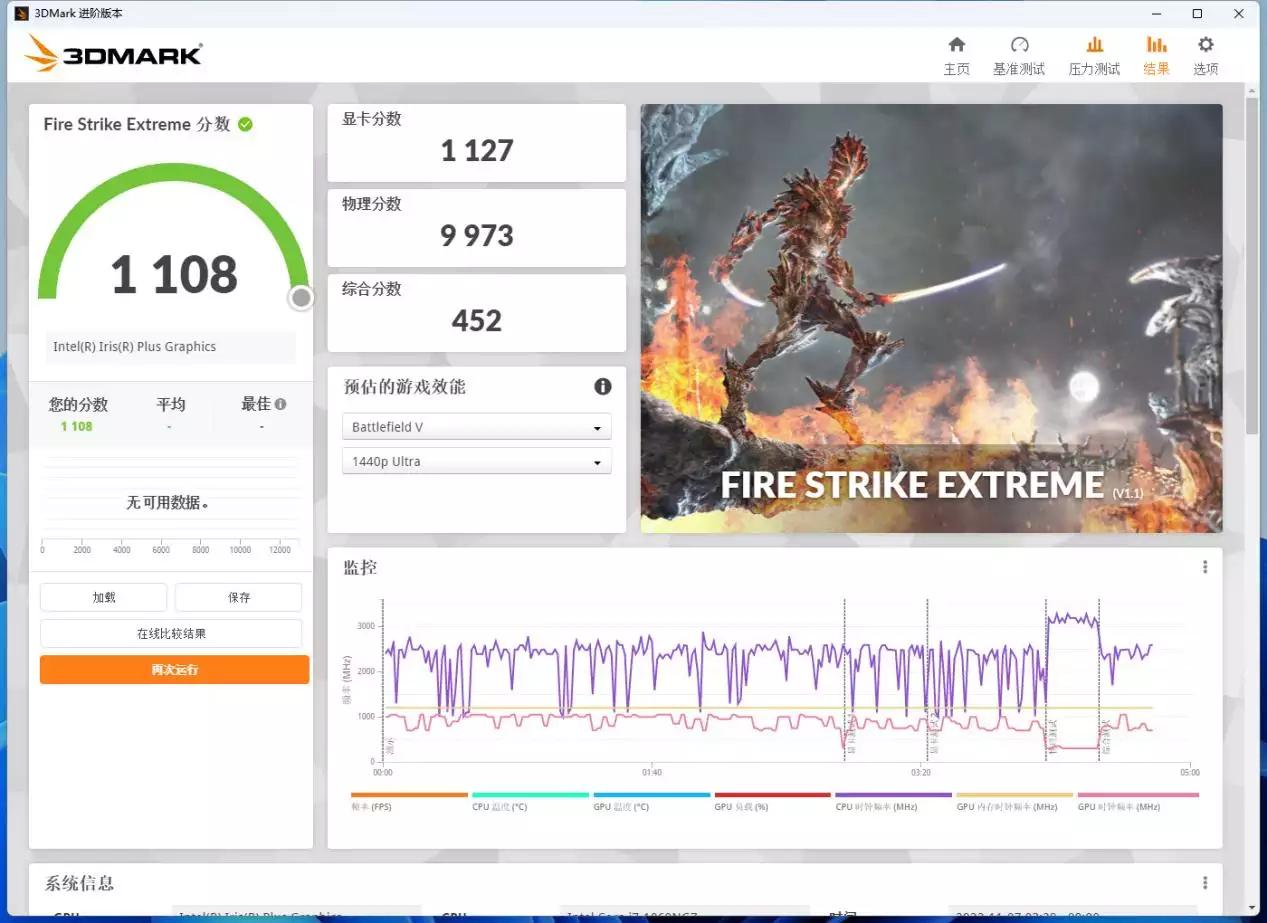The height and width of the screenshot is (923, 1267).
Task: Switch to the 结果 results tab
Action: point(1156,55)
